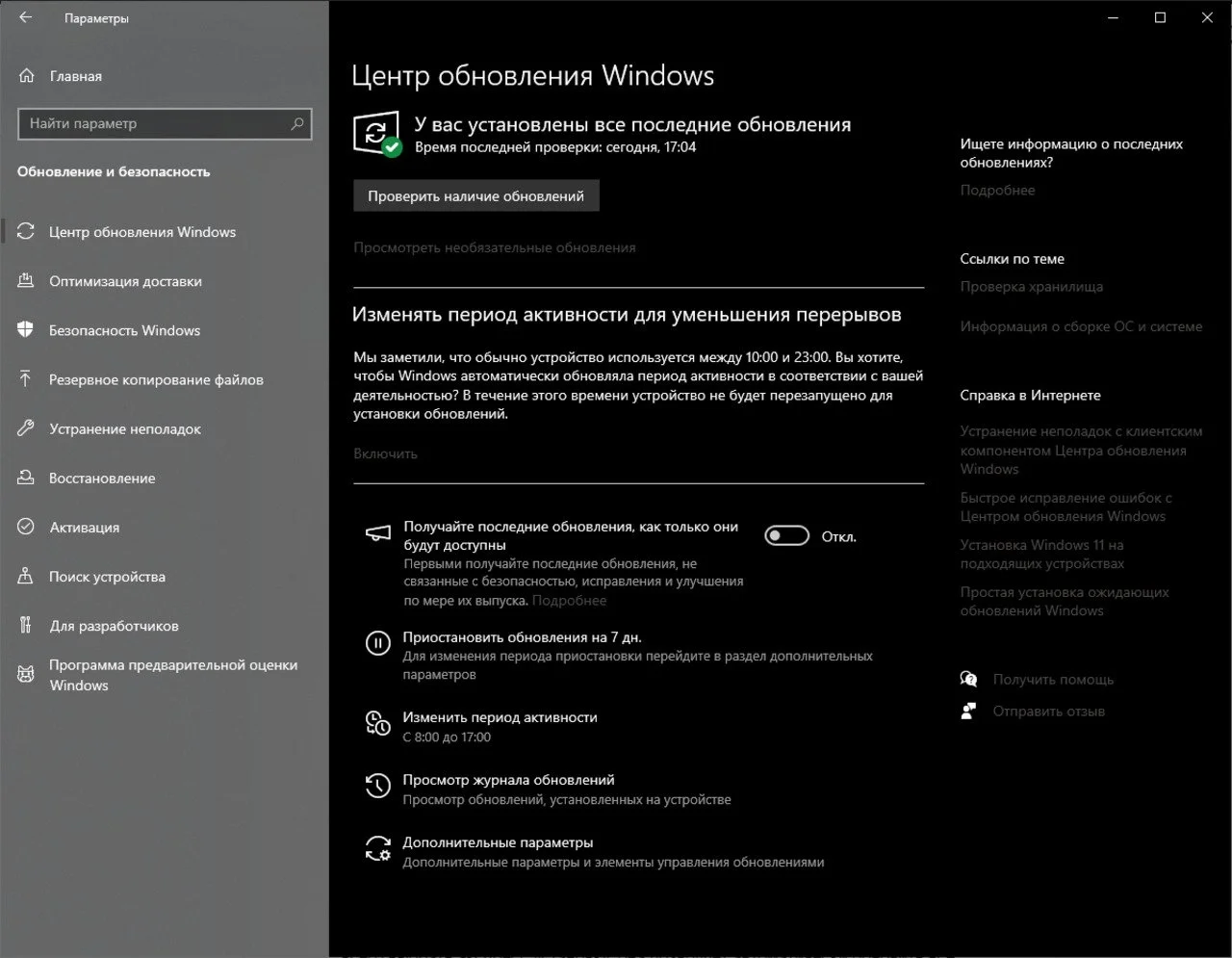
Task: Click the history clock icon for журнала обновлений
Action: point(377,786)
